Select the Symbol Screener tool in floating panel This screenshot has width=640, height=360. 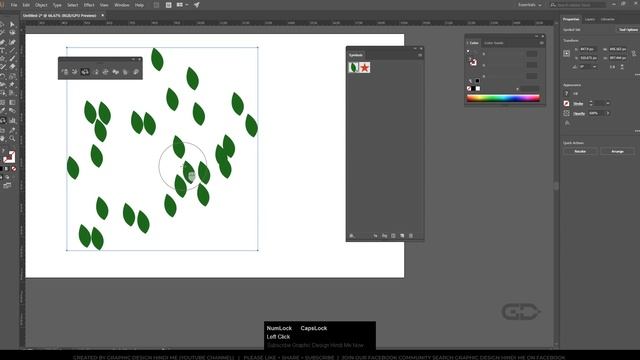[x=125, y=72]
